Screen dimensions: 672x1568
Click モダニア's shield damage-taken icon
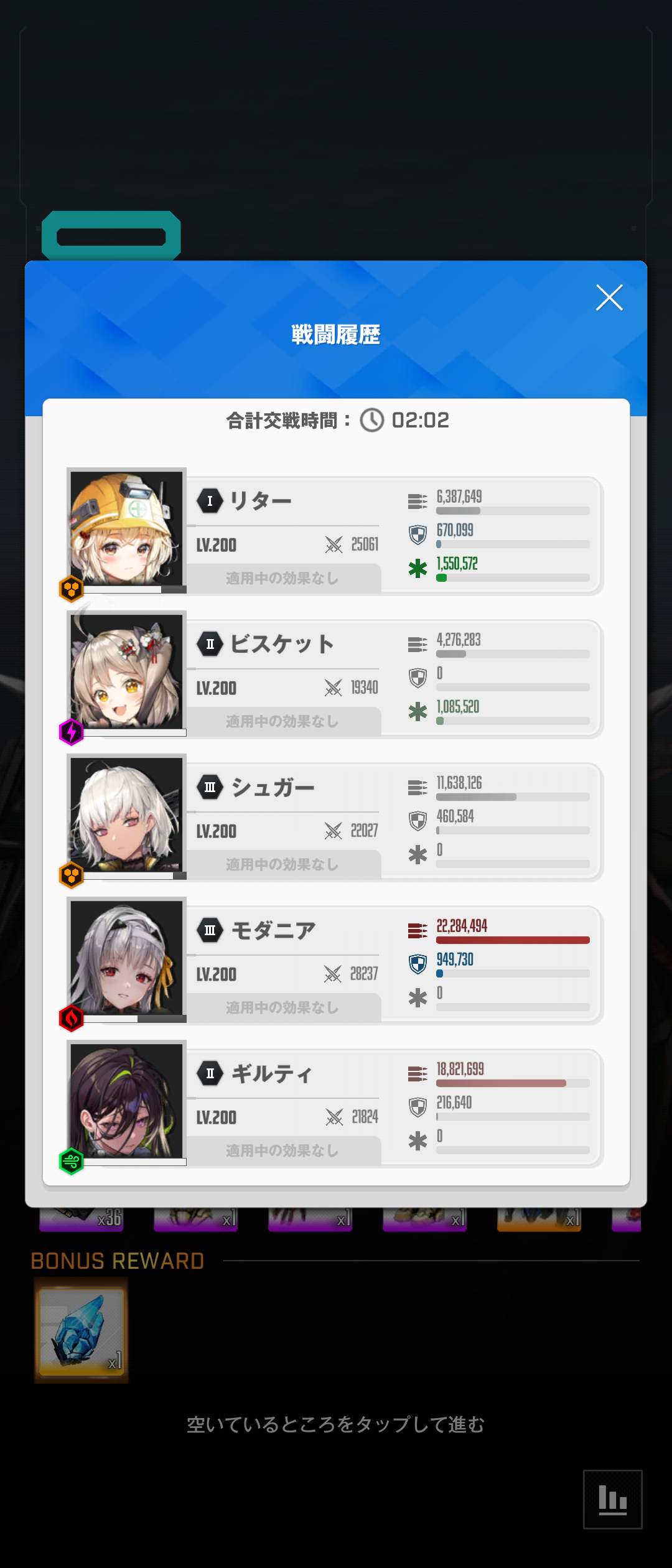pyautogui.click(x=418, y=964)
